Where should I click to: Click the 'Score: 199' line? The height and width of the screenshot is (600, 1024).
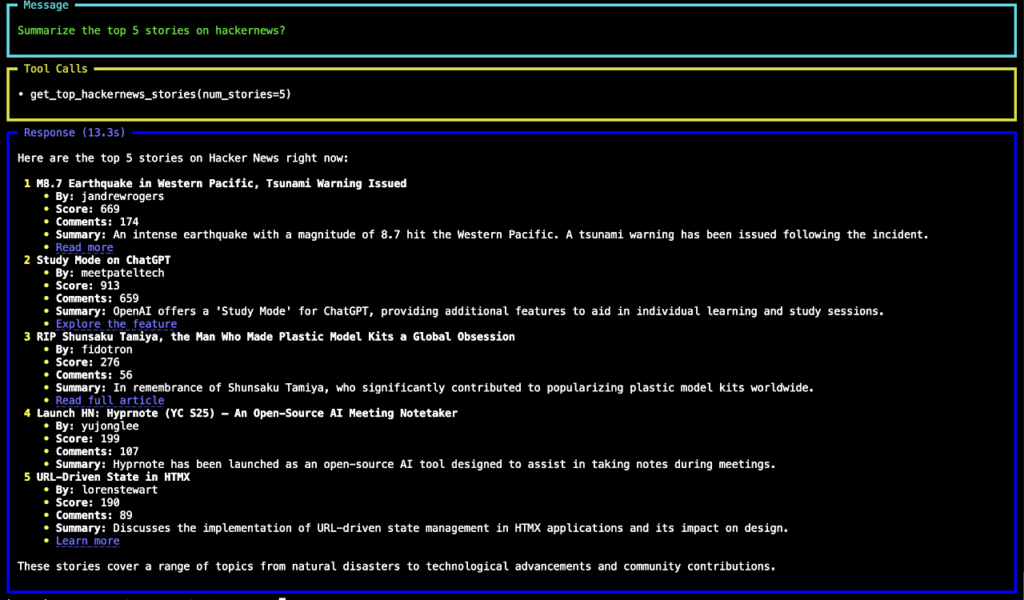pyautogui.click(x=88, y=439)
